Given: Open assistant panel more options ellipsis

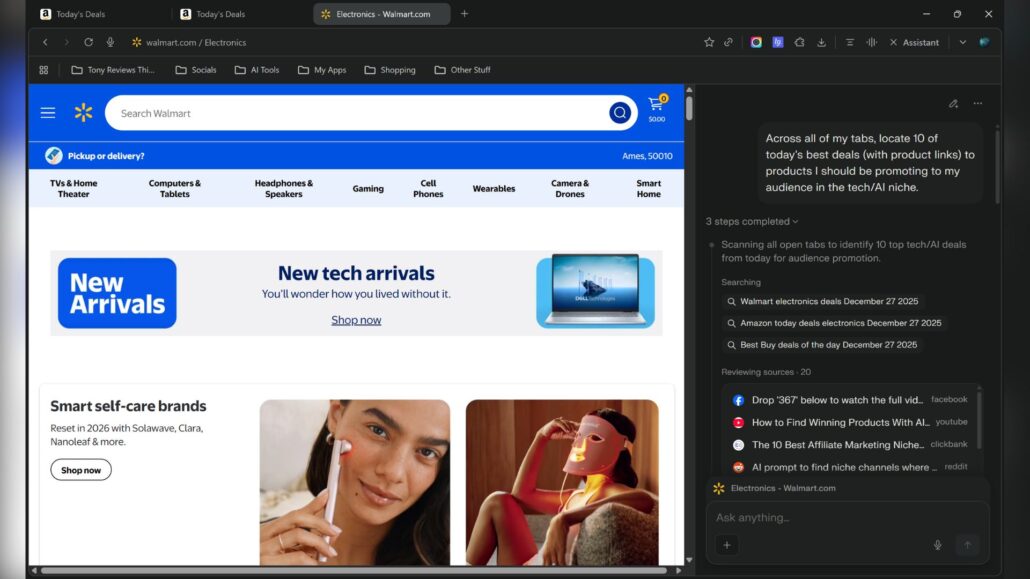Looking at the screenshot, I should pyautogui.click(x=978, y=104).
